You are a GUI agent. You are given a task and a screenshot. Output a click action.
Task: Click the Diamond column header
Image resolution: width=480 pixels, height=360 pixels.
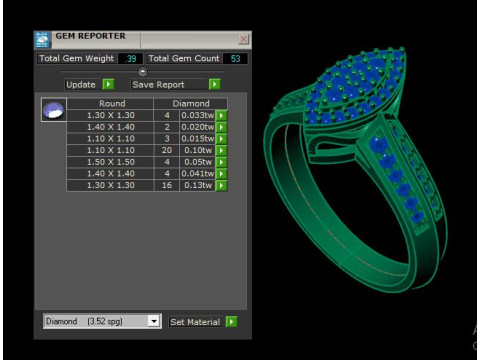point(191,104)
